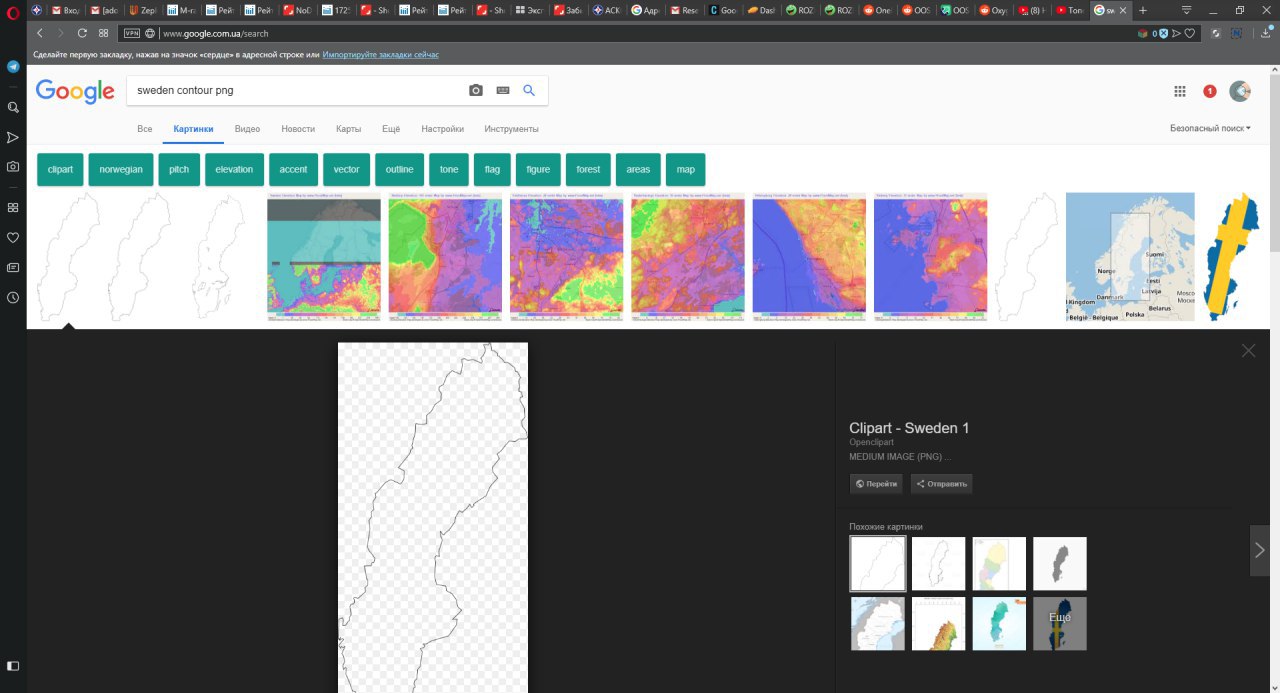The height and width of the screenshot is (693, 1280).
Task: Send page to My Flow from address bar
Action: point(1176,33)
